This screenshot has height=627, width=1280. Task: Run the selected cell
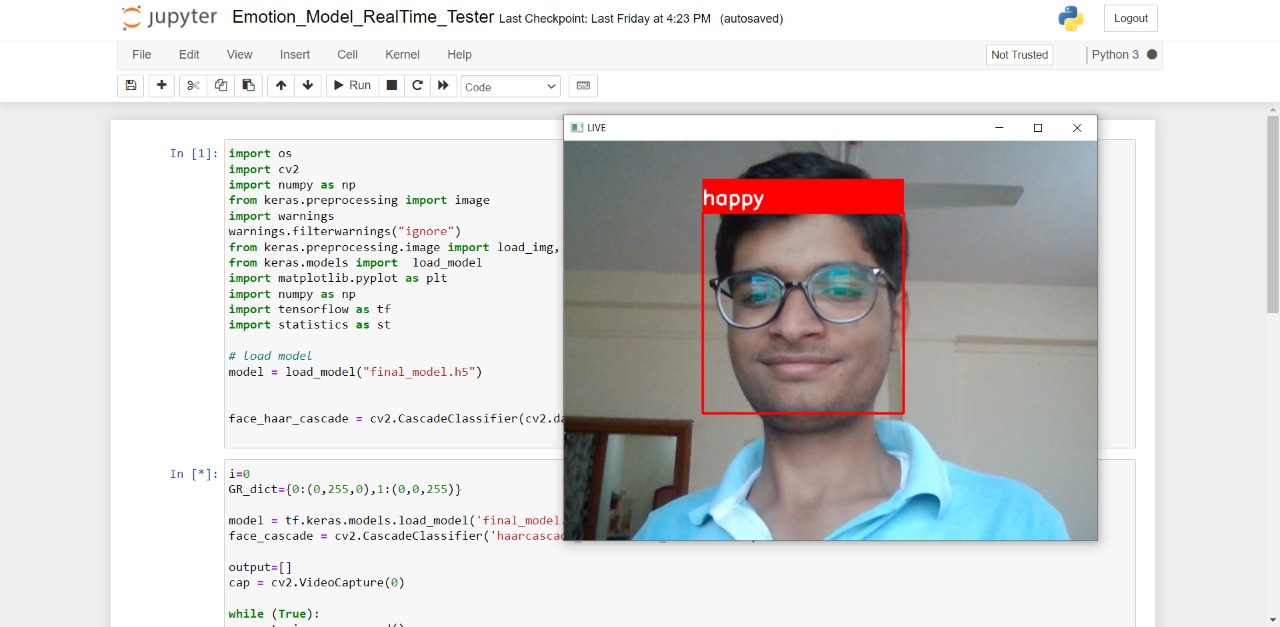click(352, 86)
